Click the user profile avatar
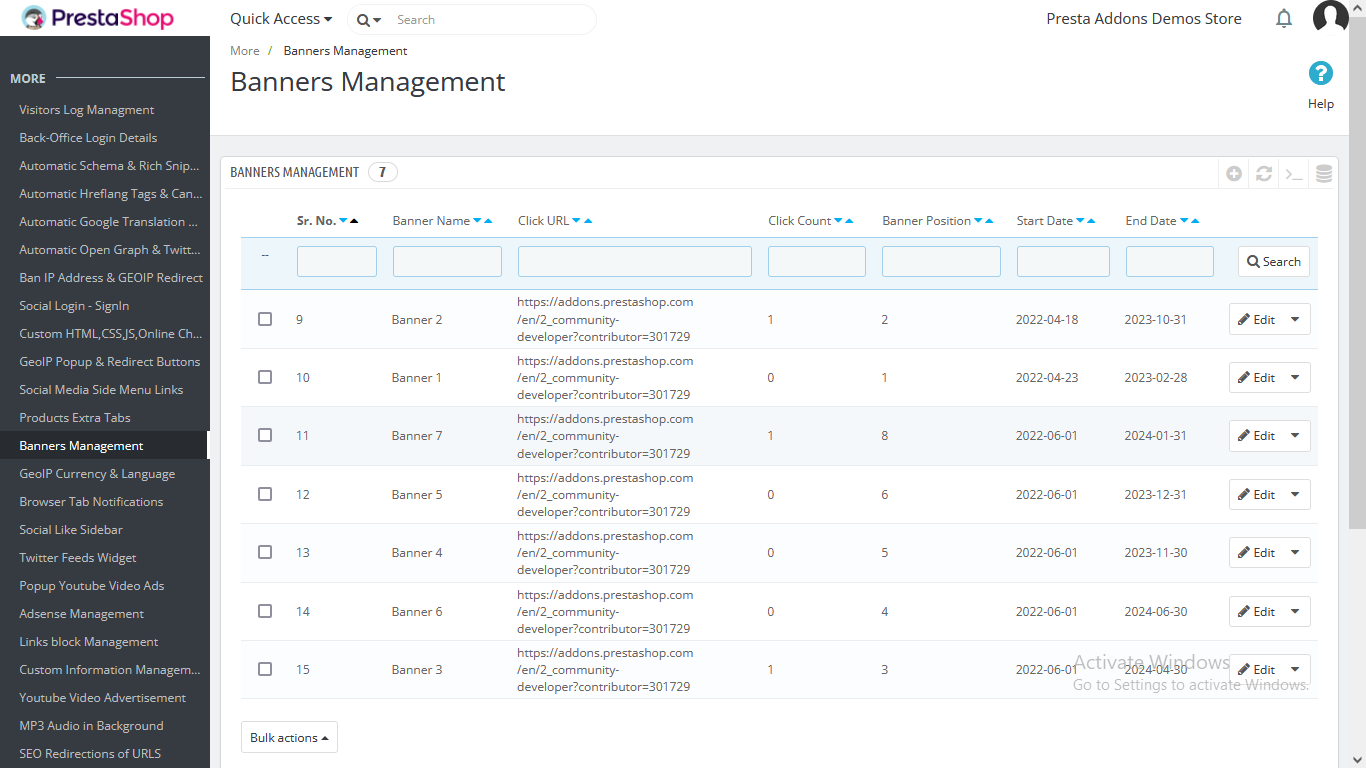 tap(1330, 18)
